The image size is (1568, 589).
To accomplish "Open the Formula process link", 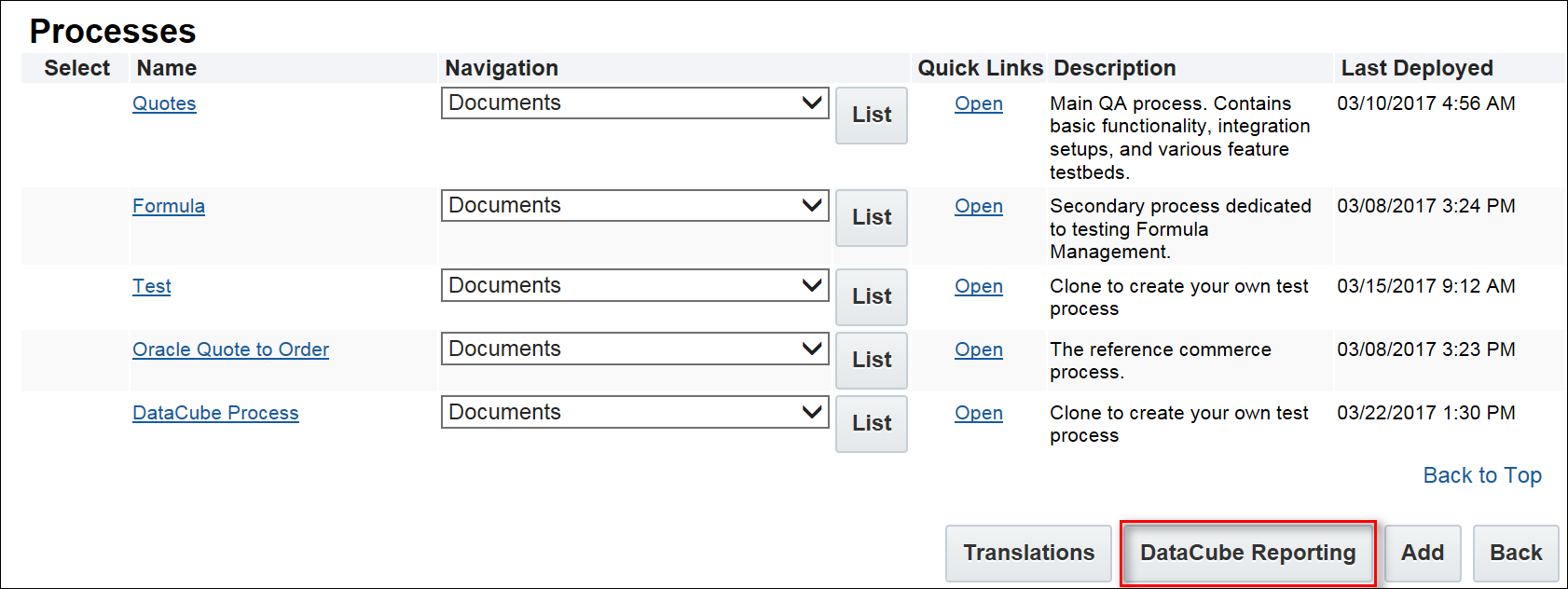I will [x=169, y=206].
